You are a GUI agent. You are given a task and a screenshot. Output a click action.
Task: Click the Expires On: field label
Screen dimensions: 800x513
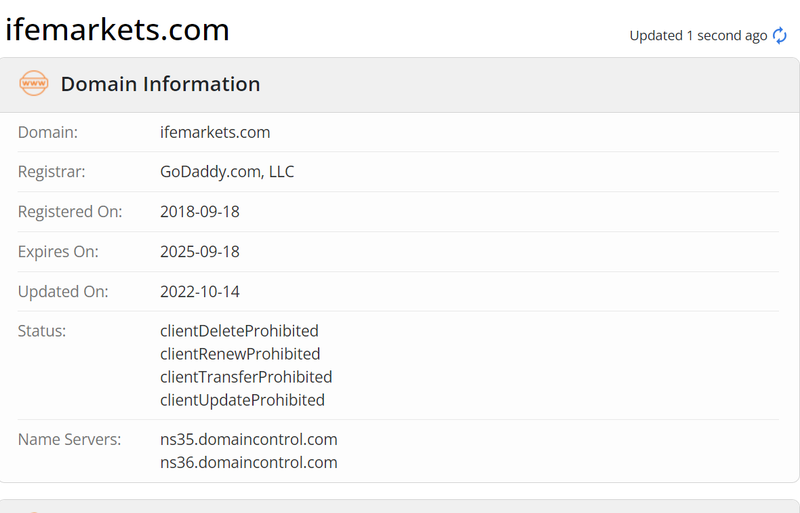(58, 251)
